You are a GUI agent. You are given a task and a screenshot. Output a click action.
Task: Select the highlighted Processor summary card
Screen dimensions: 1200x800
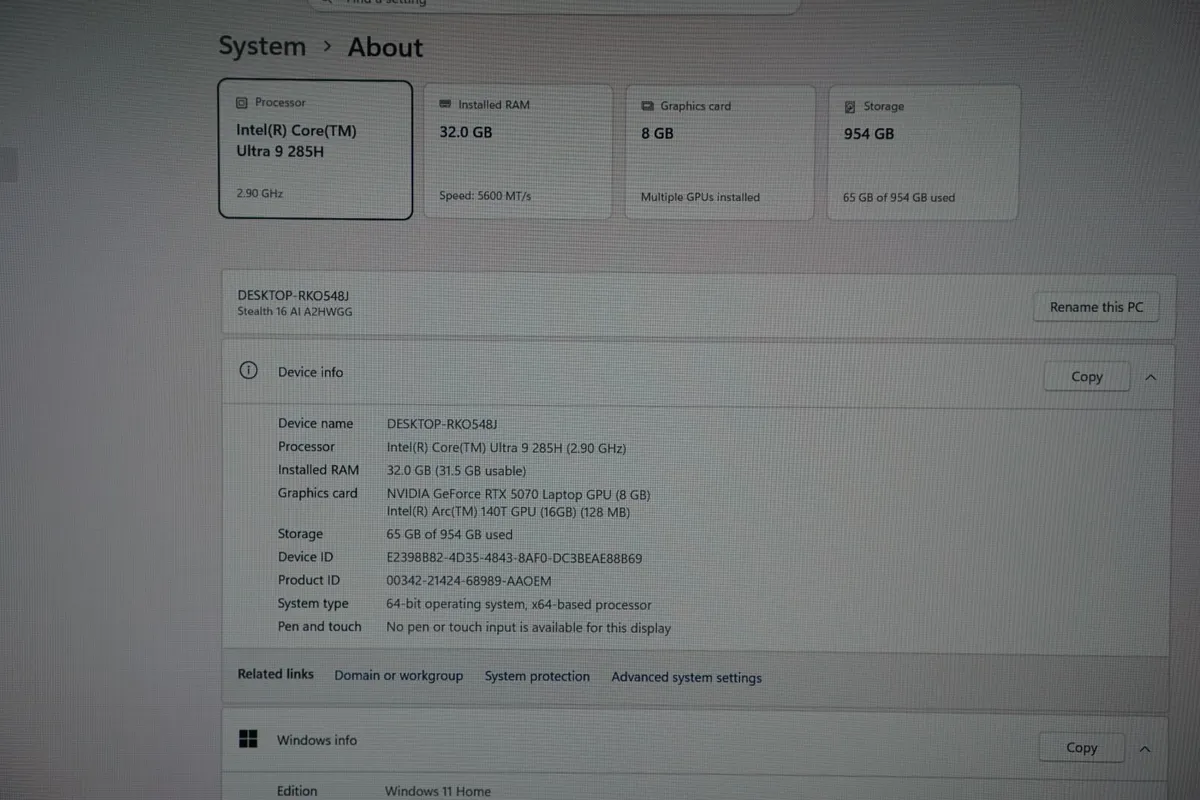[315, 149]
